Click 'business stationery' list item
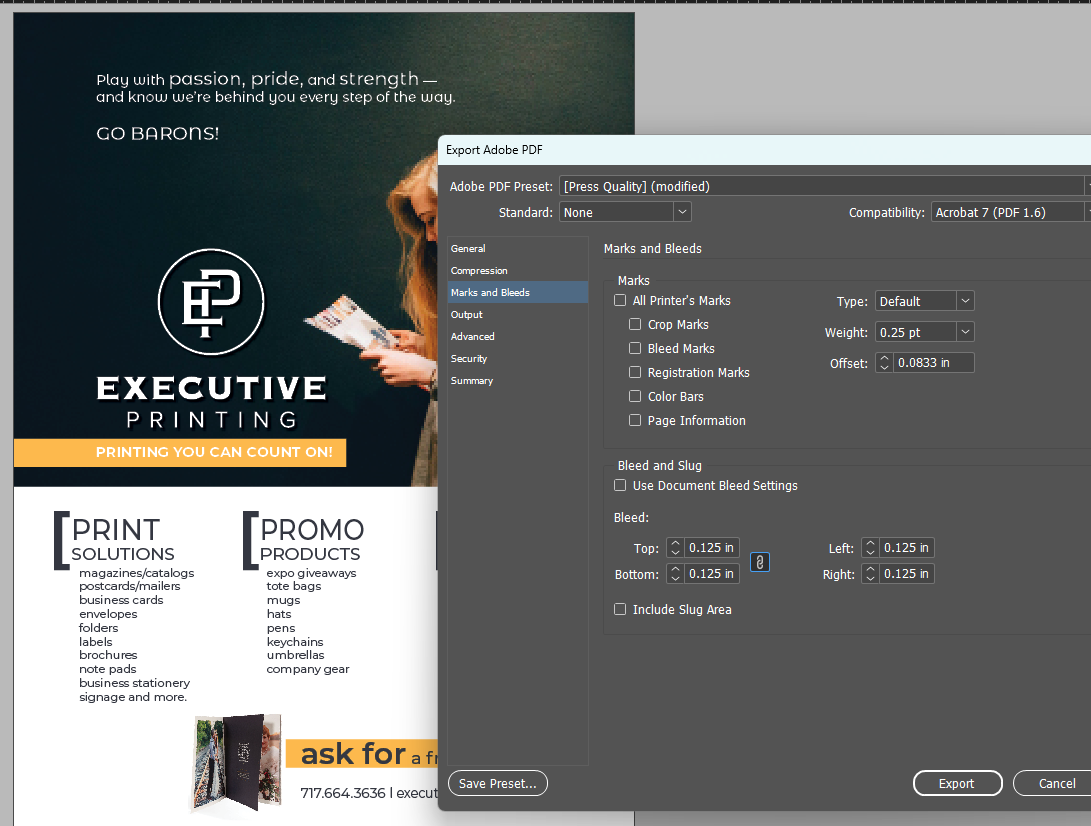1091x826 pixels. pyautogui.click(x=134, y=683)
